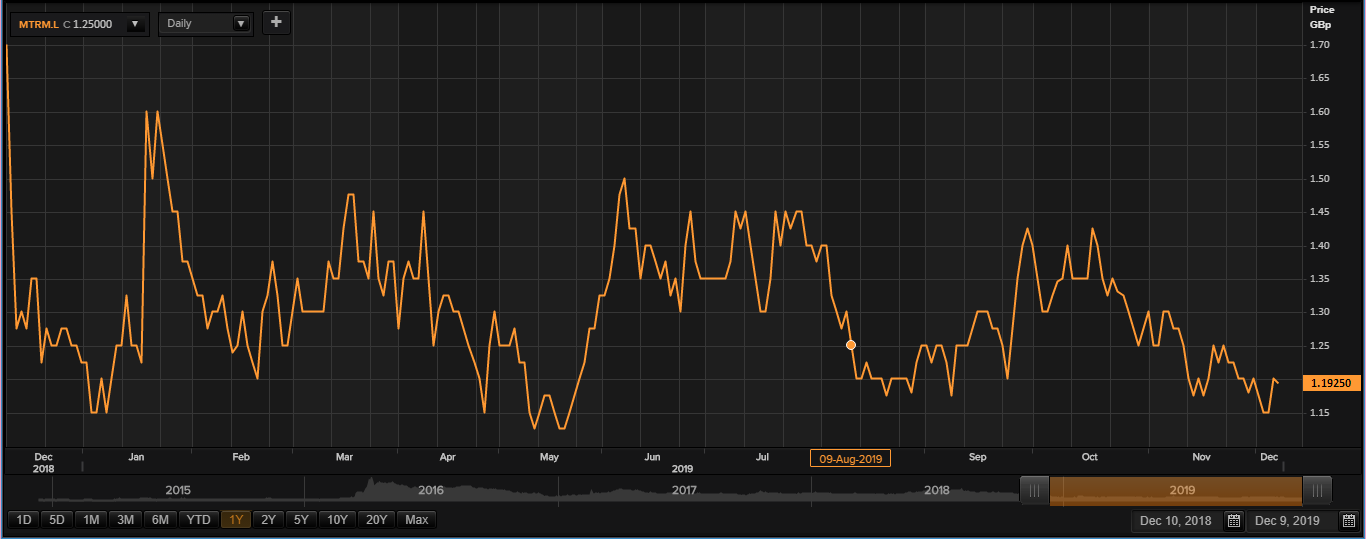The image size is (1366, 539).
Task: Click the May month axis label
Action: pos(549,457)
